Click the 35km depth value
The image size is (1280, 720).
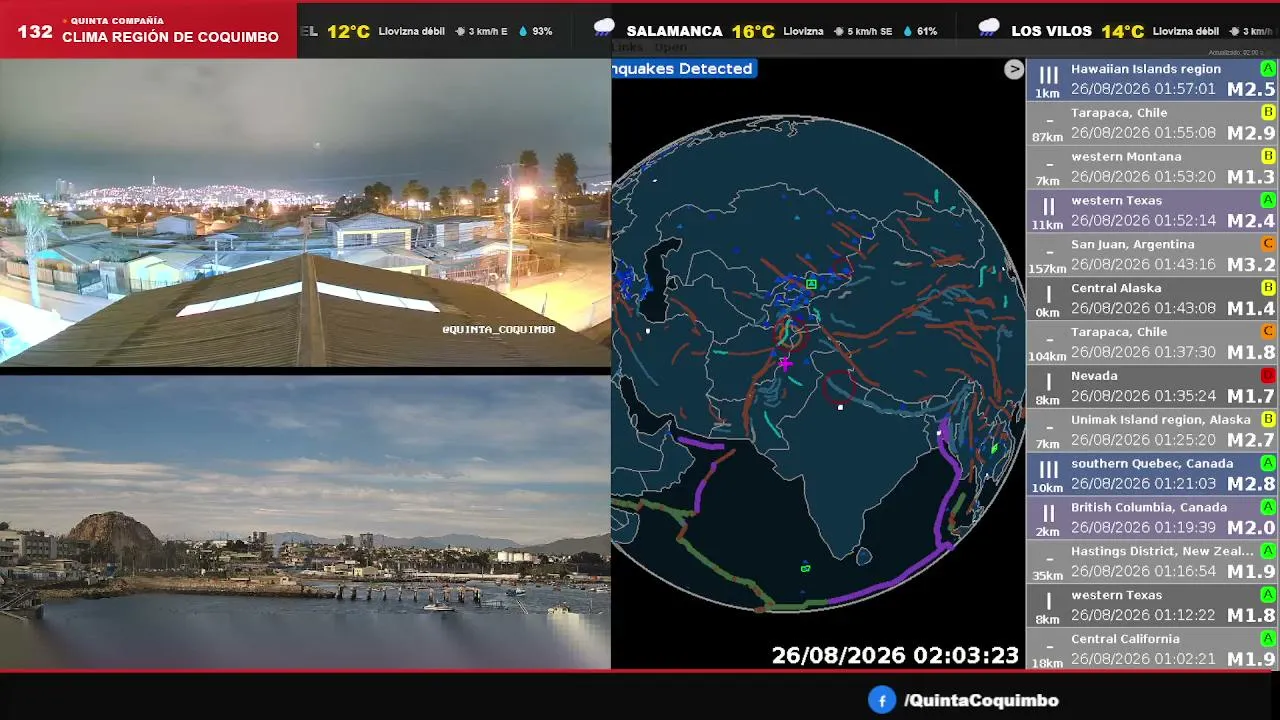(1048, 576)
